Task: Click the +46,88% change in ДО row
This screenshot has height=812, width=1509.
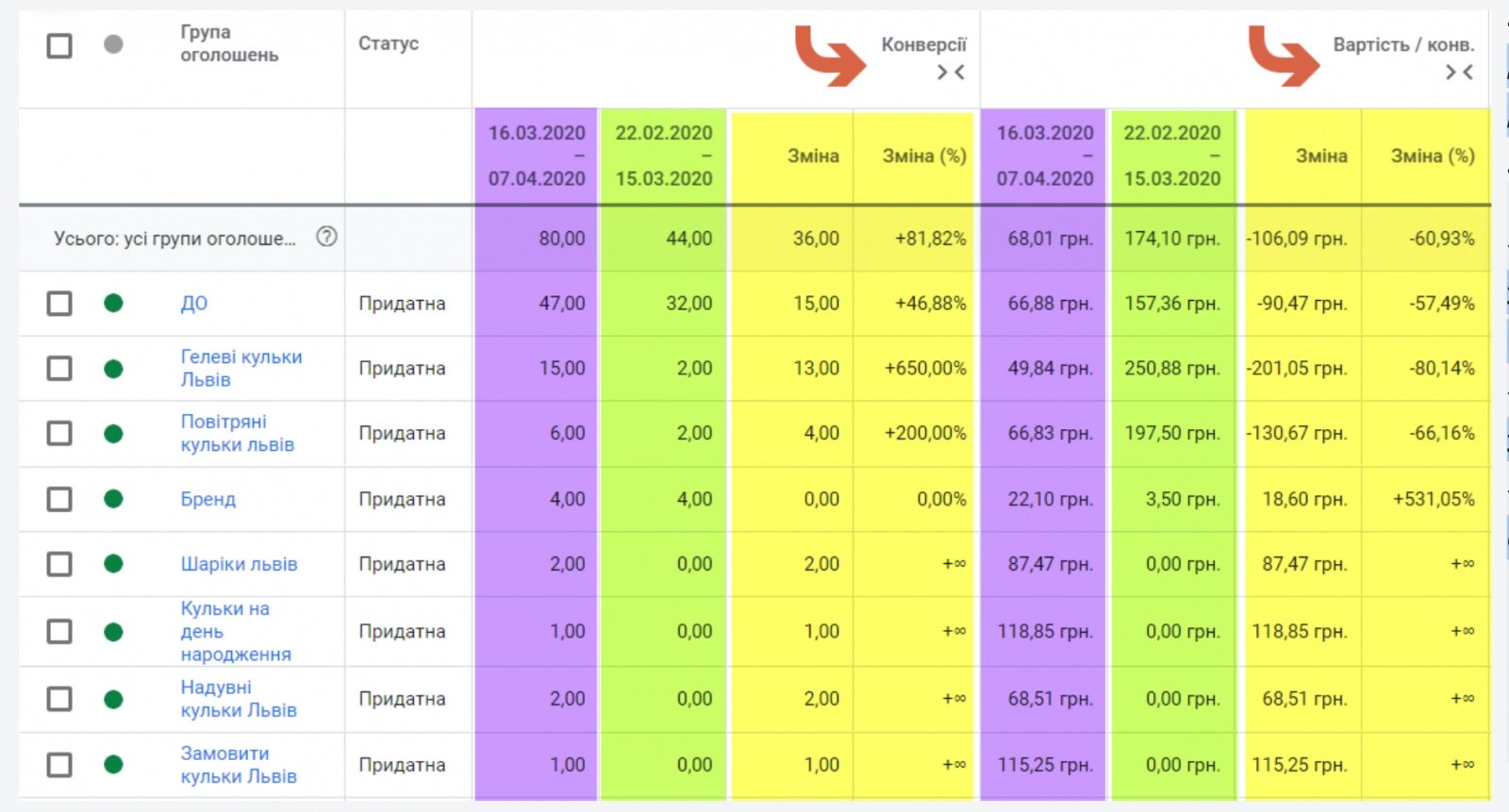Action: coord(931,304)
